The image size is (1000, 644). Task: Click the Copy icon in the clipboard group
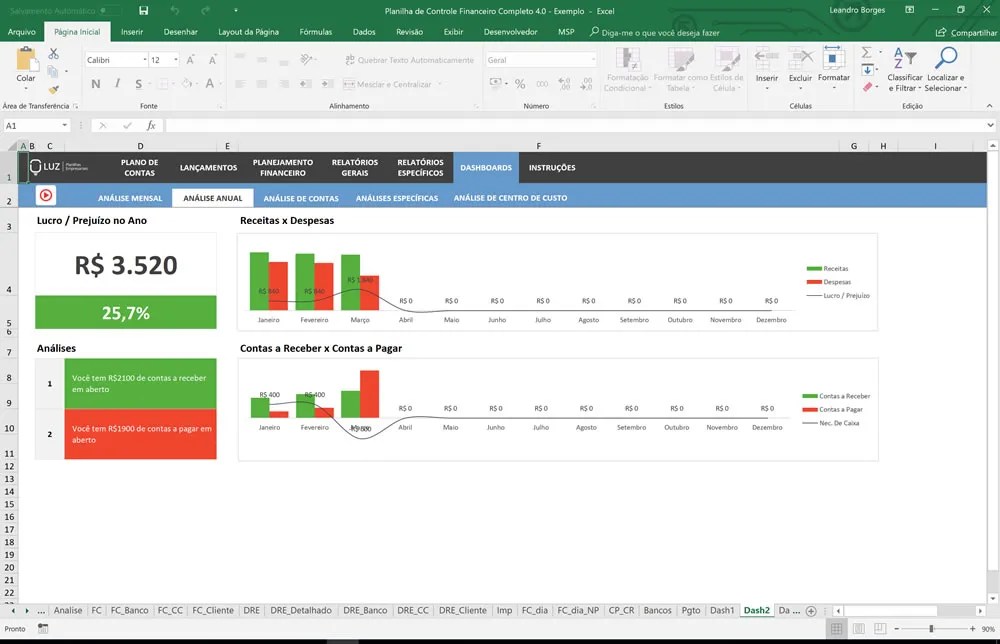(51, 71)
